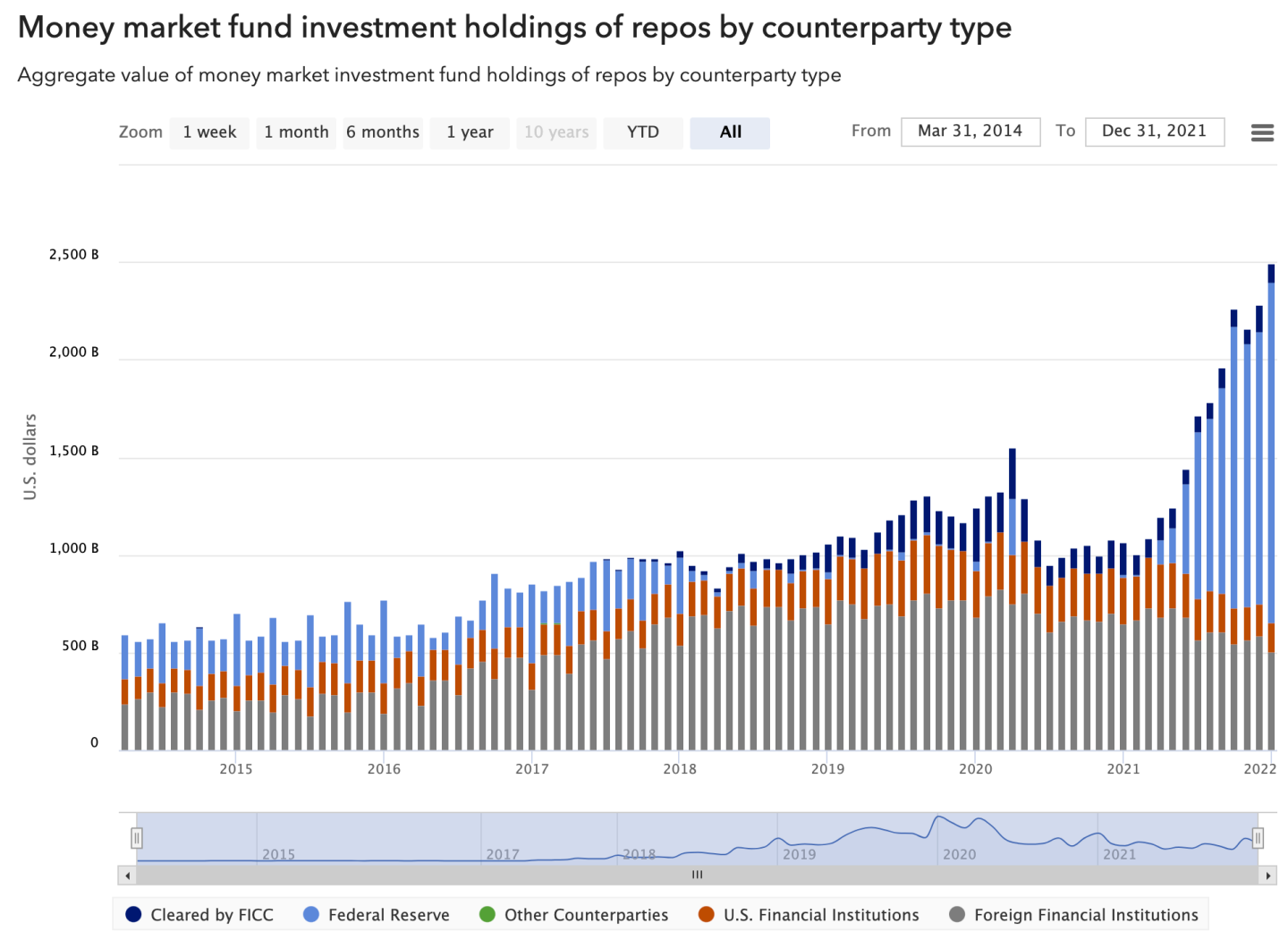The width and height of the screenshot is (1288, 940).
Task: Click the 500 B y-axis label
Action: click(x=80, y=646)
